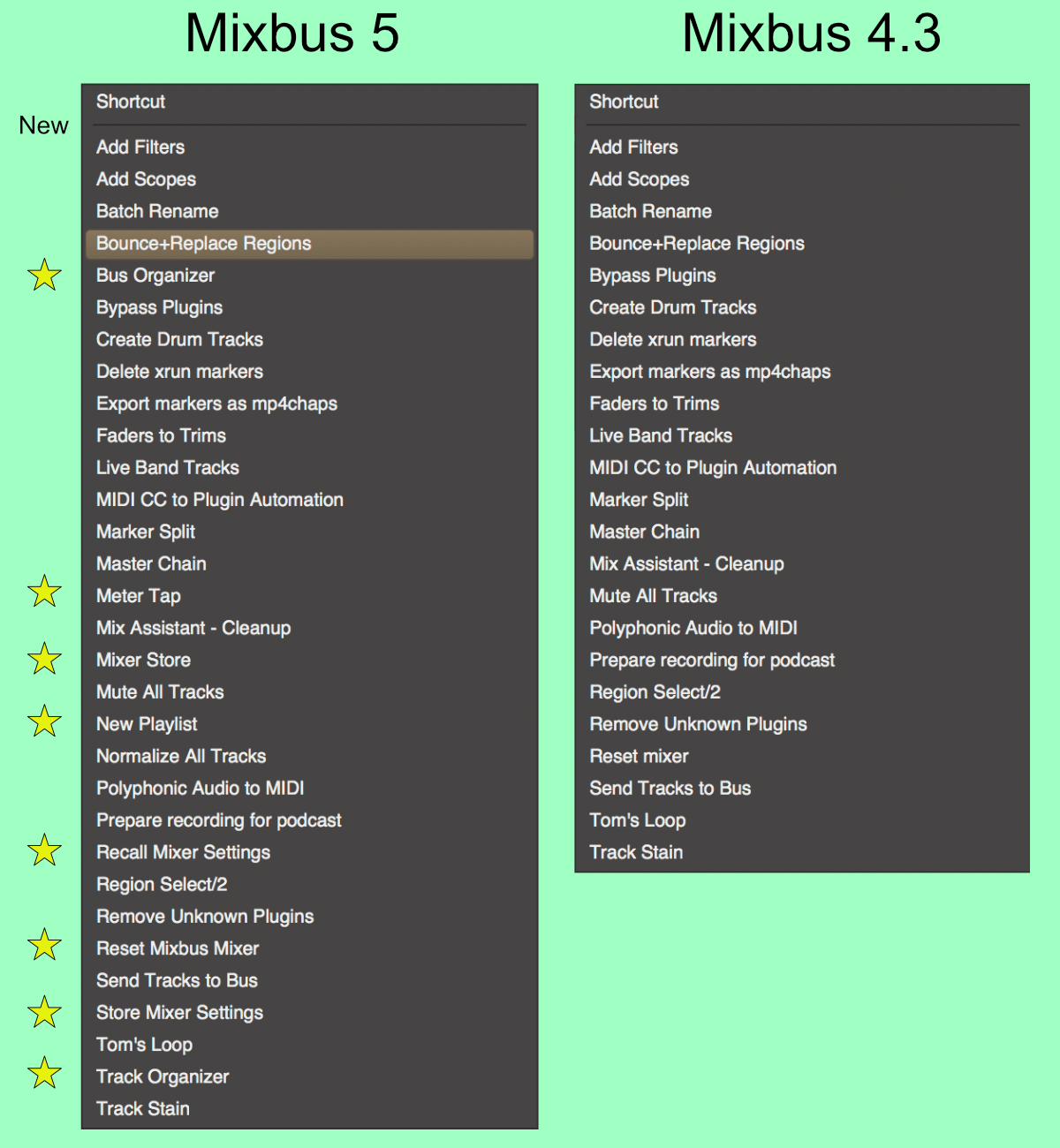Click the Mixbus 4.3 heading text
Image resolution: width=1060 pixels, height=1148 pixels.
pyautogui.click(x=811, y=34)
